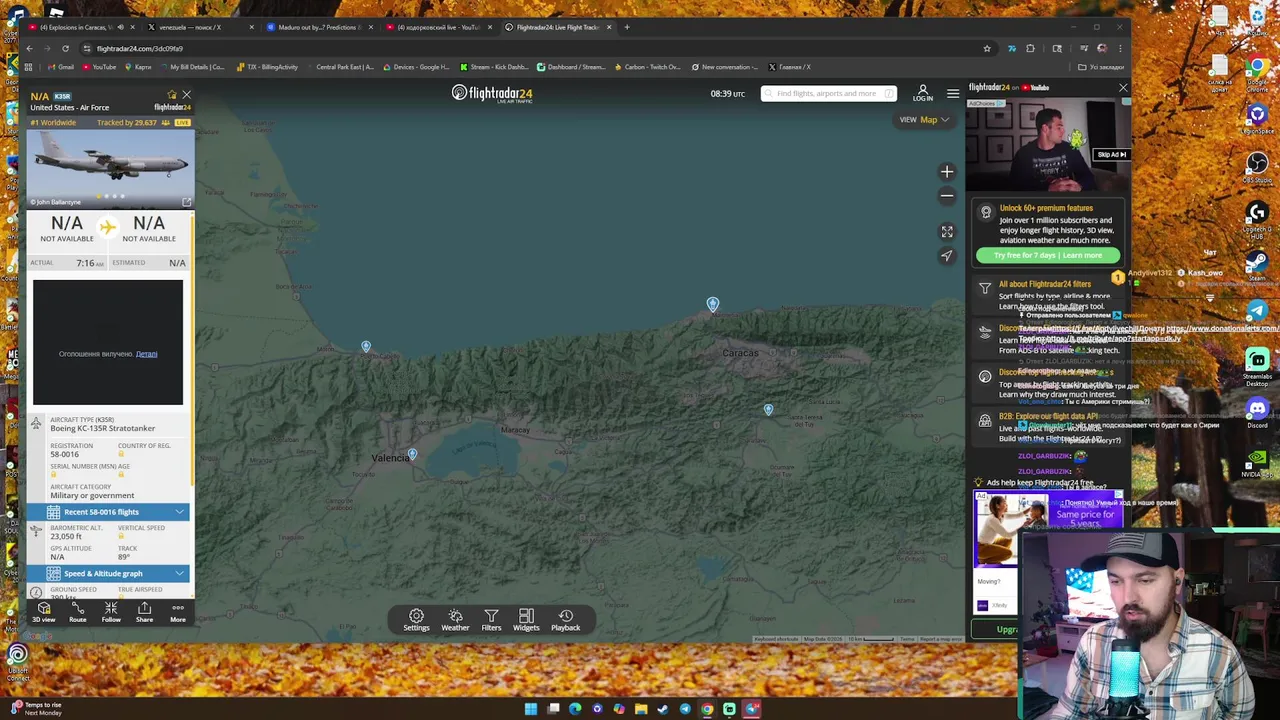
Task: Click the coastal airport marker west of Caracas
Action: 366,347
